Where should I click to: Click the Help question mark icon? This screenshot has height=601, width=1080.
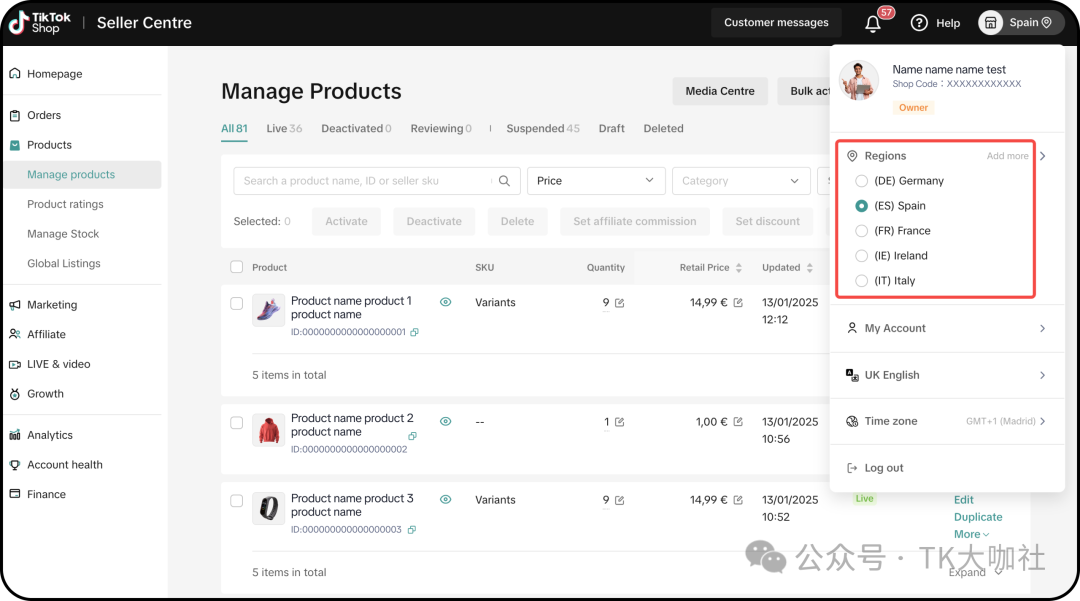click(919, 23)
